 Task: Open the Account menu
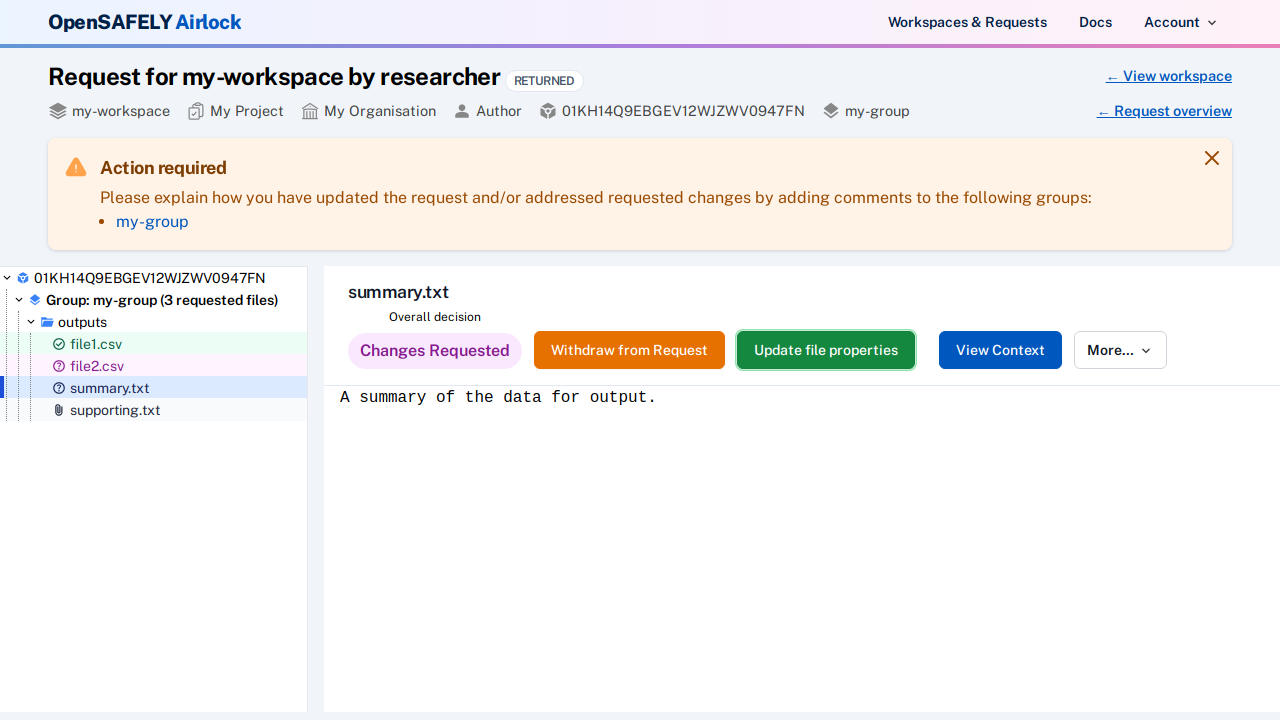pyautogui.click(x=1180, y=22)
